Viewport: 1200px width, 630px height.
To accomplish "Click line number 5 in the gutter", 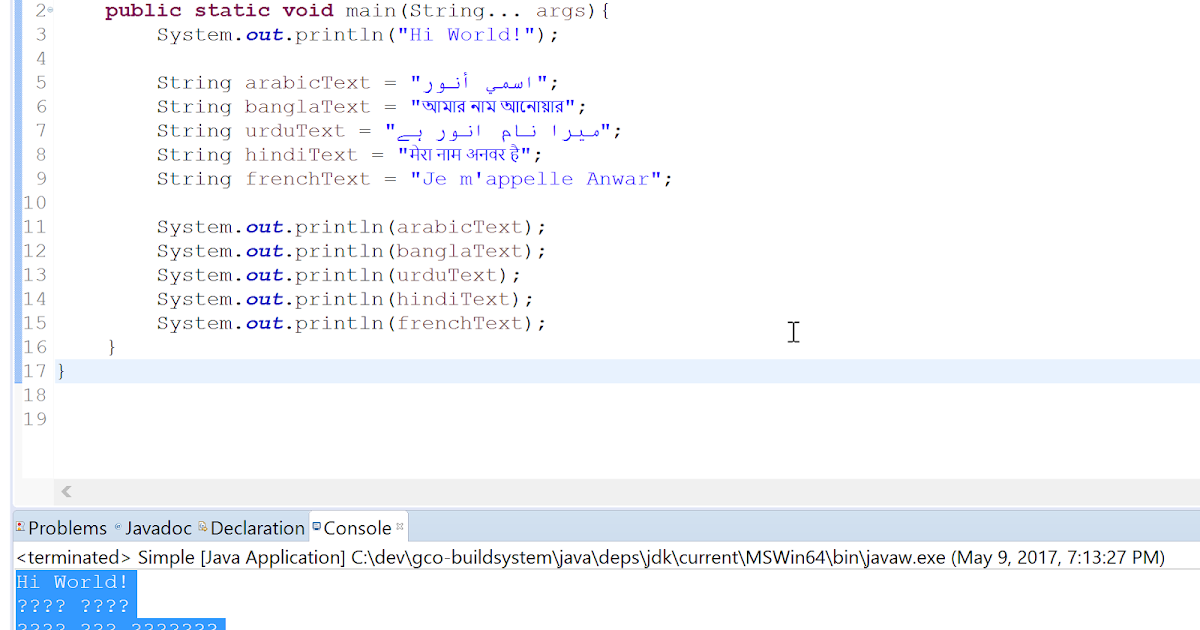I will click(x=41, y=82).
